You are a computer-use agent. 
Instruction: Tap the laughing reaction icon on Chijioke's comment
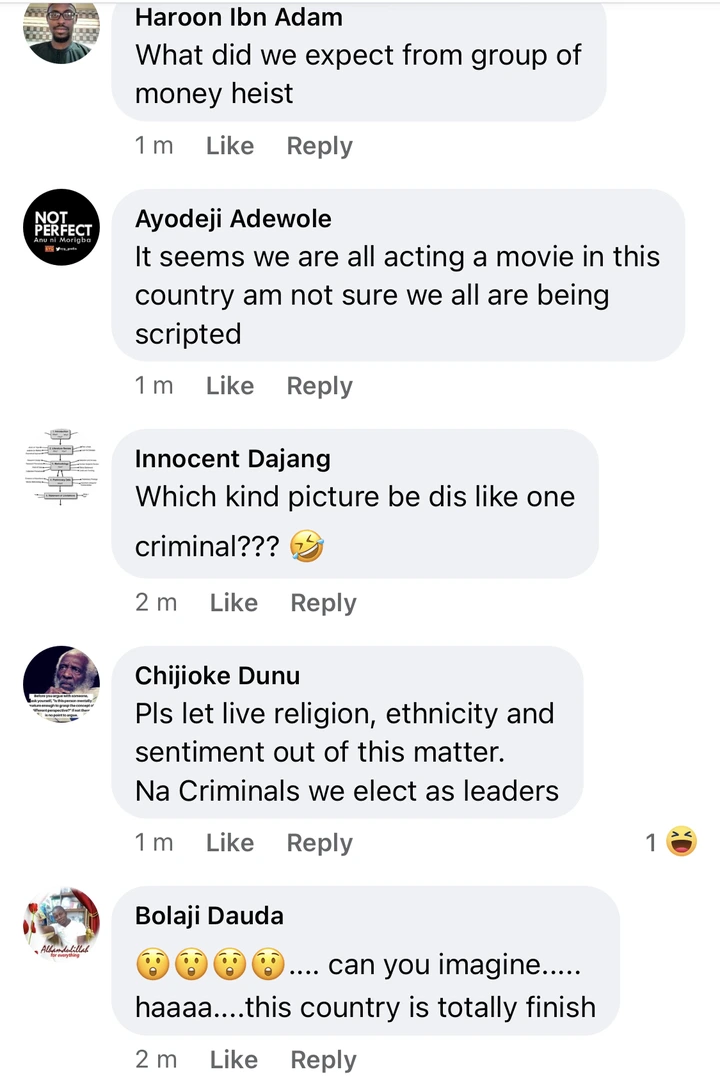pyautogui.click(x=682, y=843)
